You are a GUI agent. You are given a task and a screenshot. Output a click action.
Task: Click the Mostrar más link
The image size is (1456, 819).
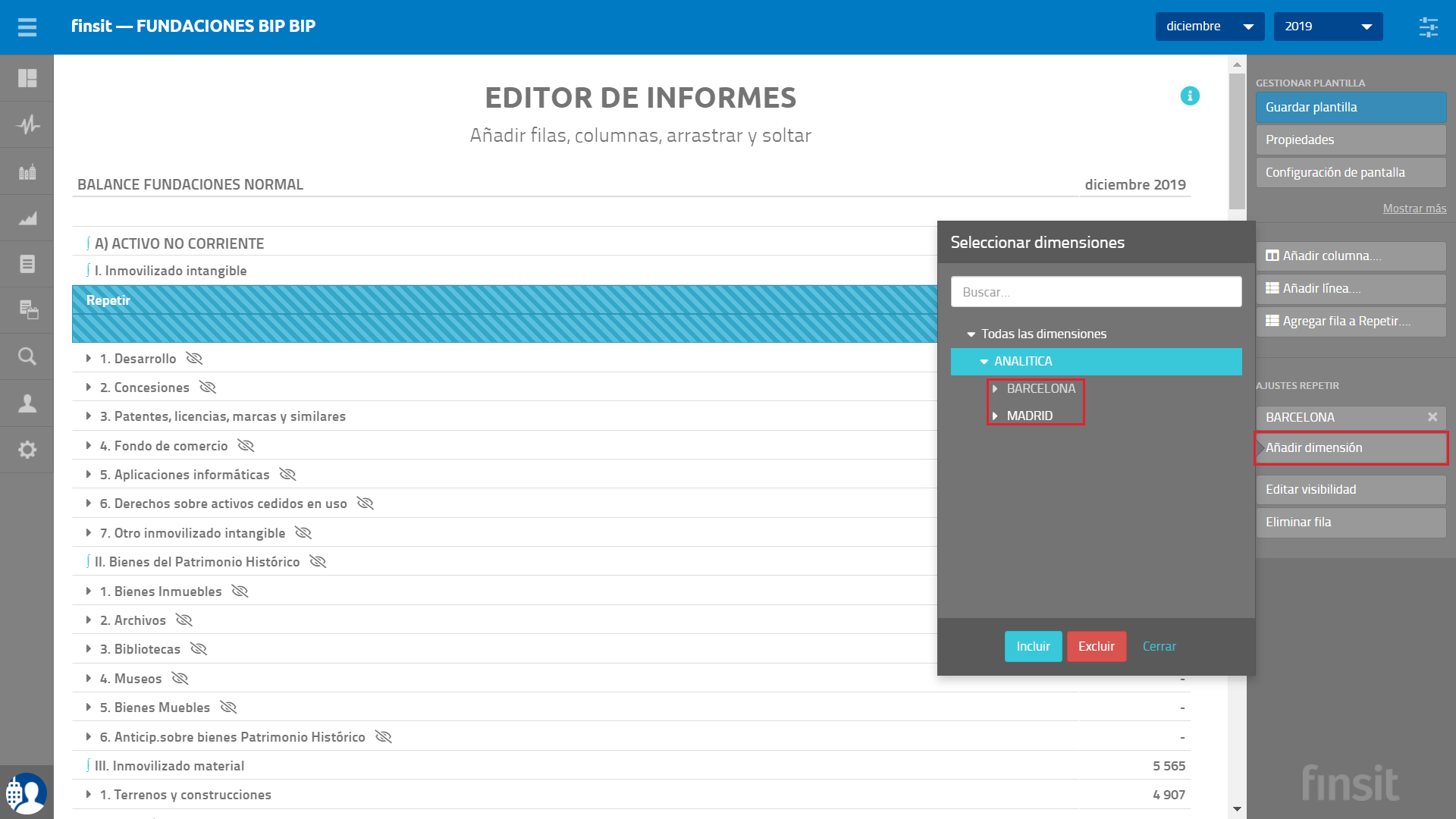[1414, 209]
